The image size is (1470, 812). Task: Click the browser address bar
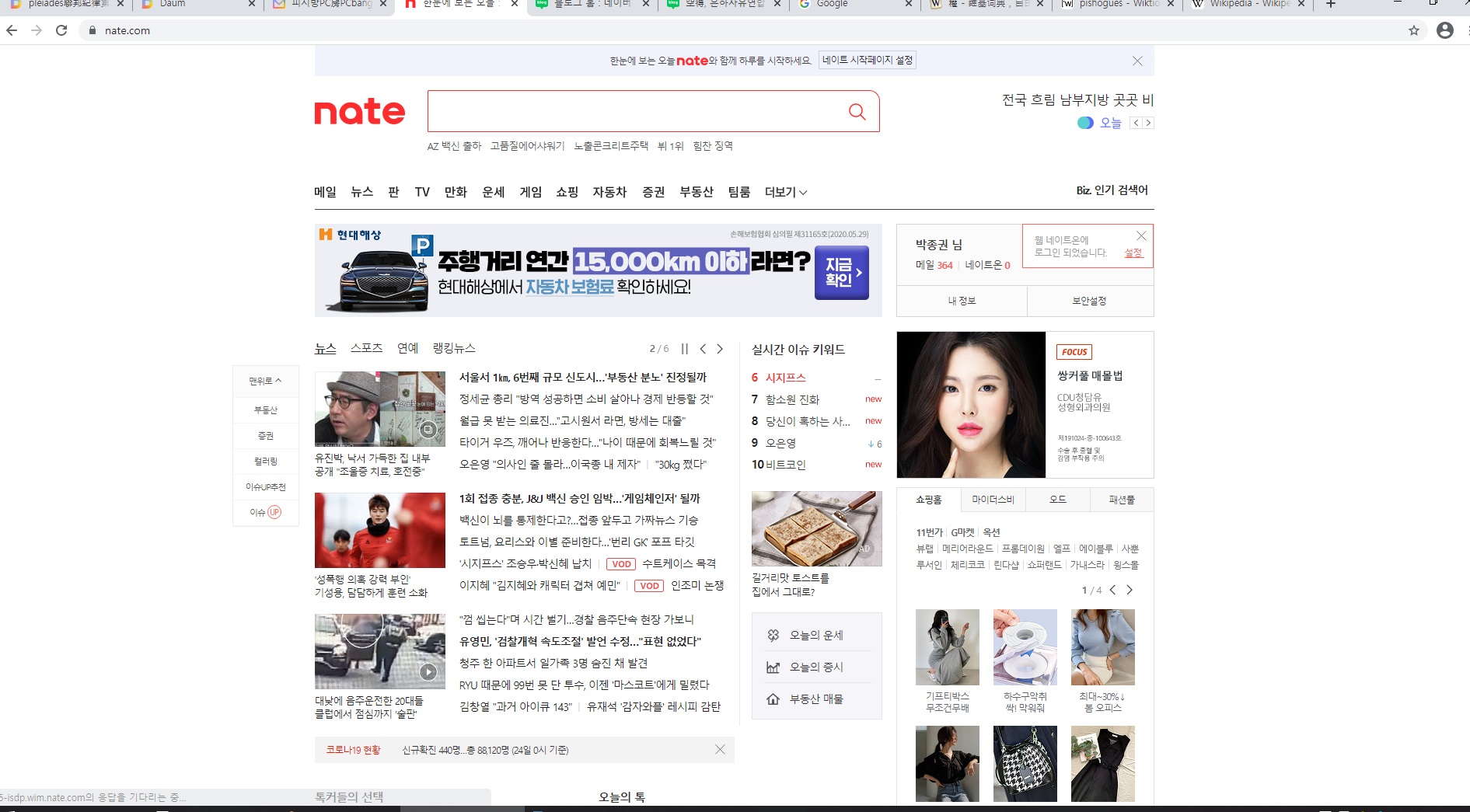[x=746, y=30]
